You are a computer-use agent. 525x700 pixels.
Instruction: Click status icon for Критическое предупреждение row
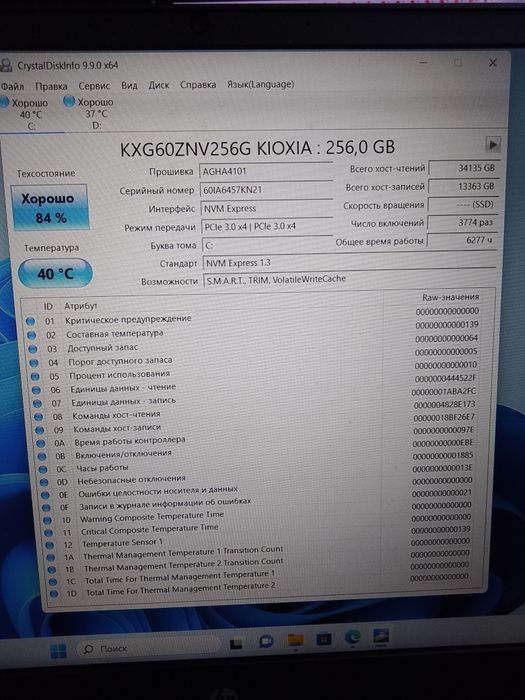click(x=30, y=321)
